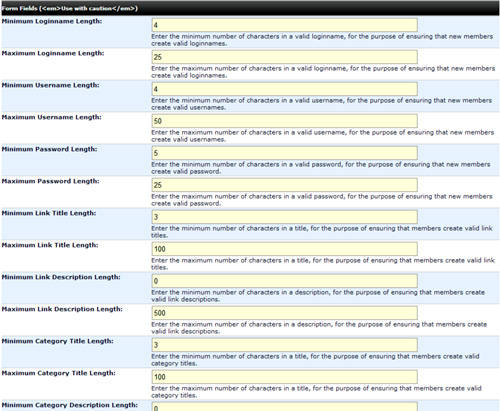This screenshot has height=411, width=500.
Task: Click the Minimum Loginname Length label
Action: (x=52, y=21)
